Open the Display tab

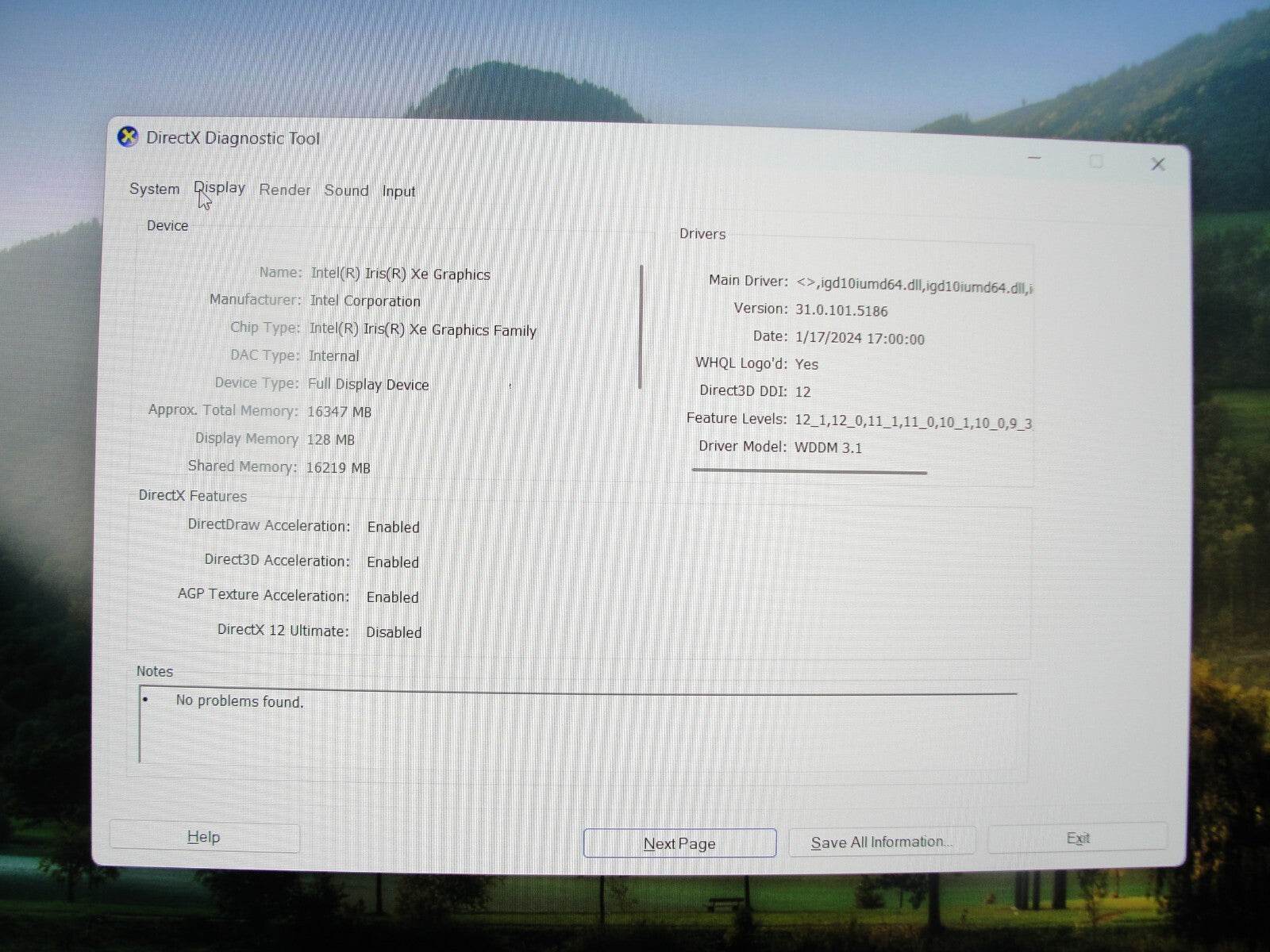[x=219, y=188]
